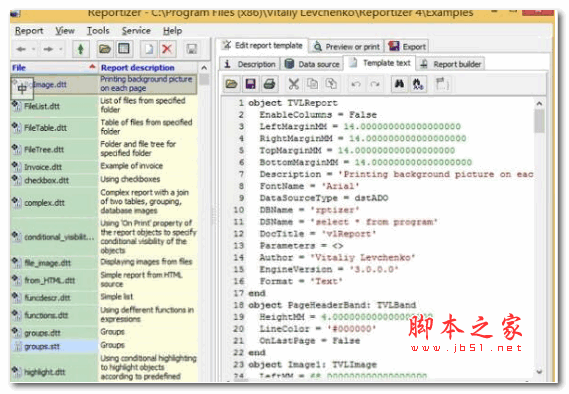The image size is (569, 394).
Task: Open the Export tab
Action: (406, 47)
